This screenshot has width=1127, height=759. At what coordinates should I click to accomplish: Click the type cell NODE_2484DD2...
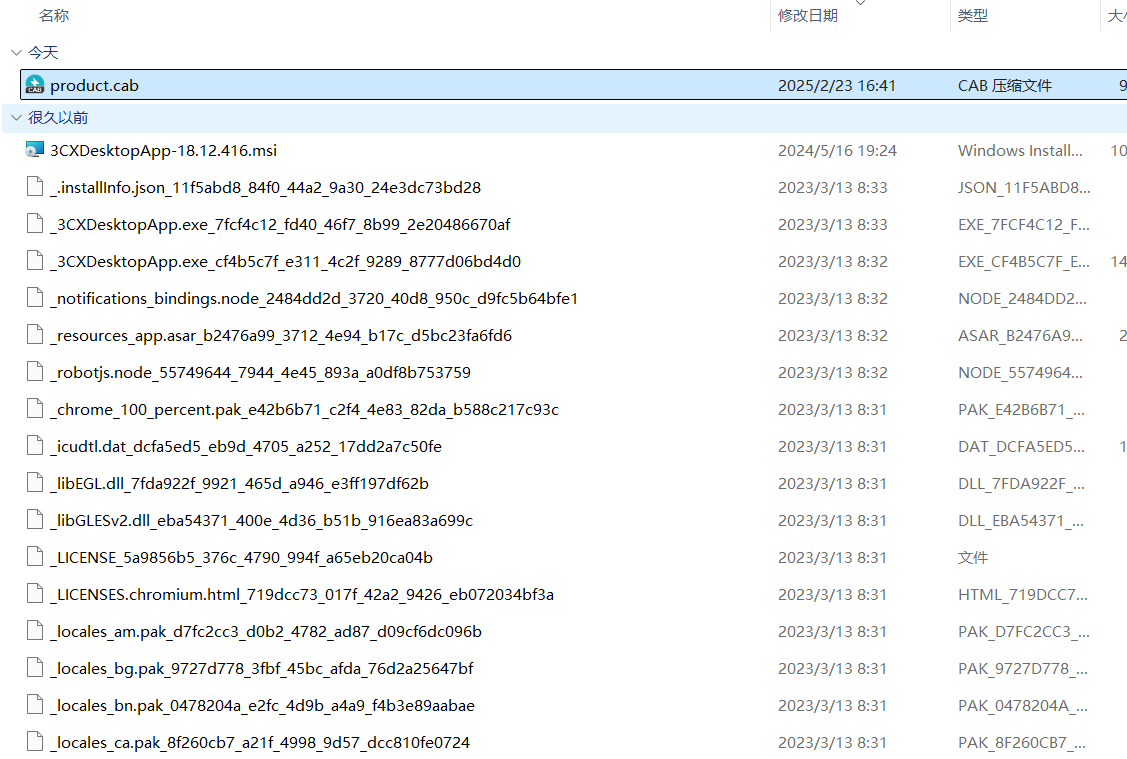click(x=1022, y=298)
